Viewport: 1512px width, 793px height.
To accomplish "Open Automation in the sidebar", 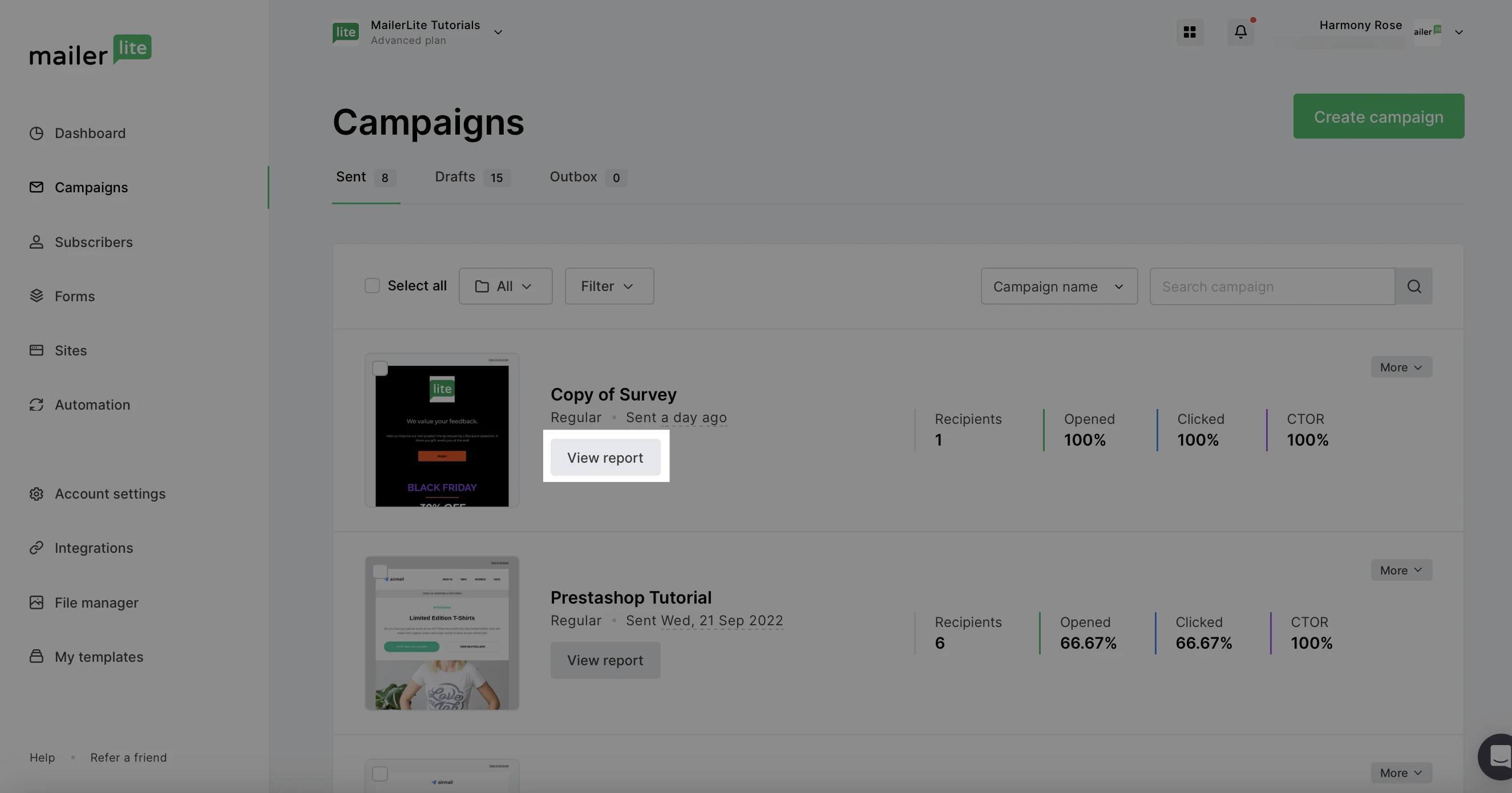I will click(80, 404).
